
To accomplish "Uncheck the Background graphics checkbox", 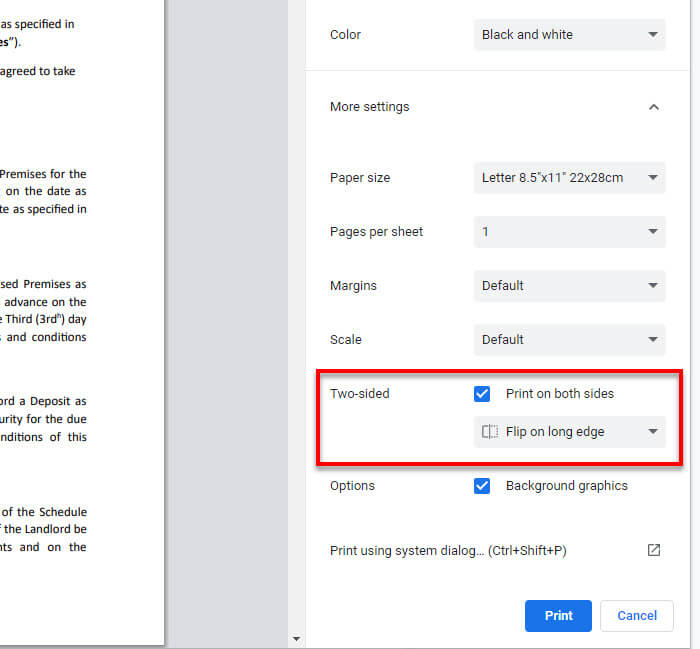I will (x=482, y=486).
